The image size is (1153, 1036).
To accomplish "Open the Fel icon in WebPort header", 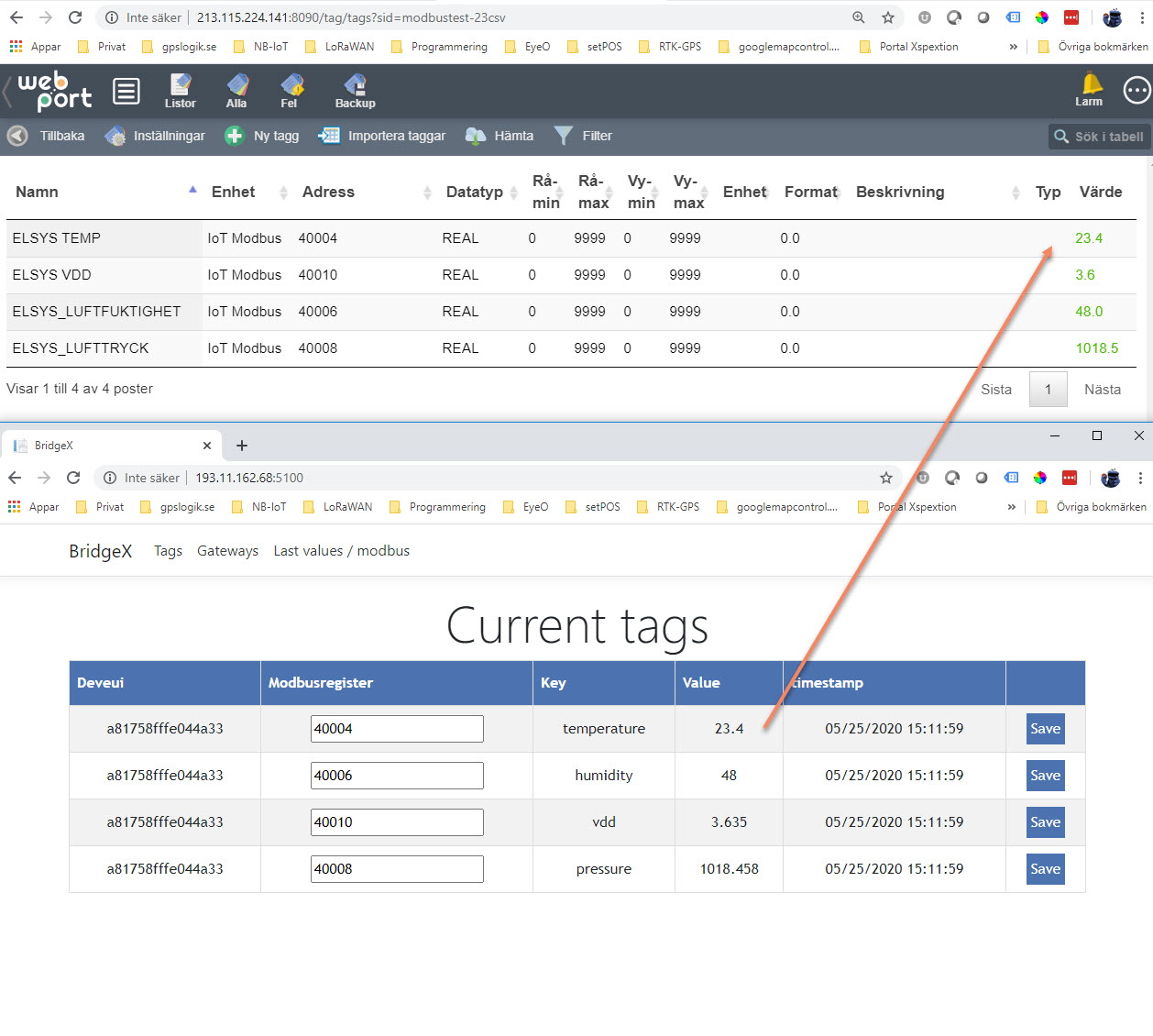I will pos(290,91).
